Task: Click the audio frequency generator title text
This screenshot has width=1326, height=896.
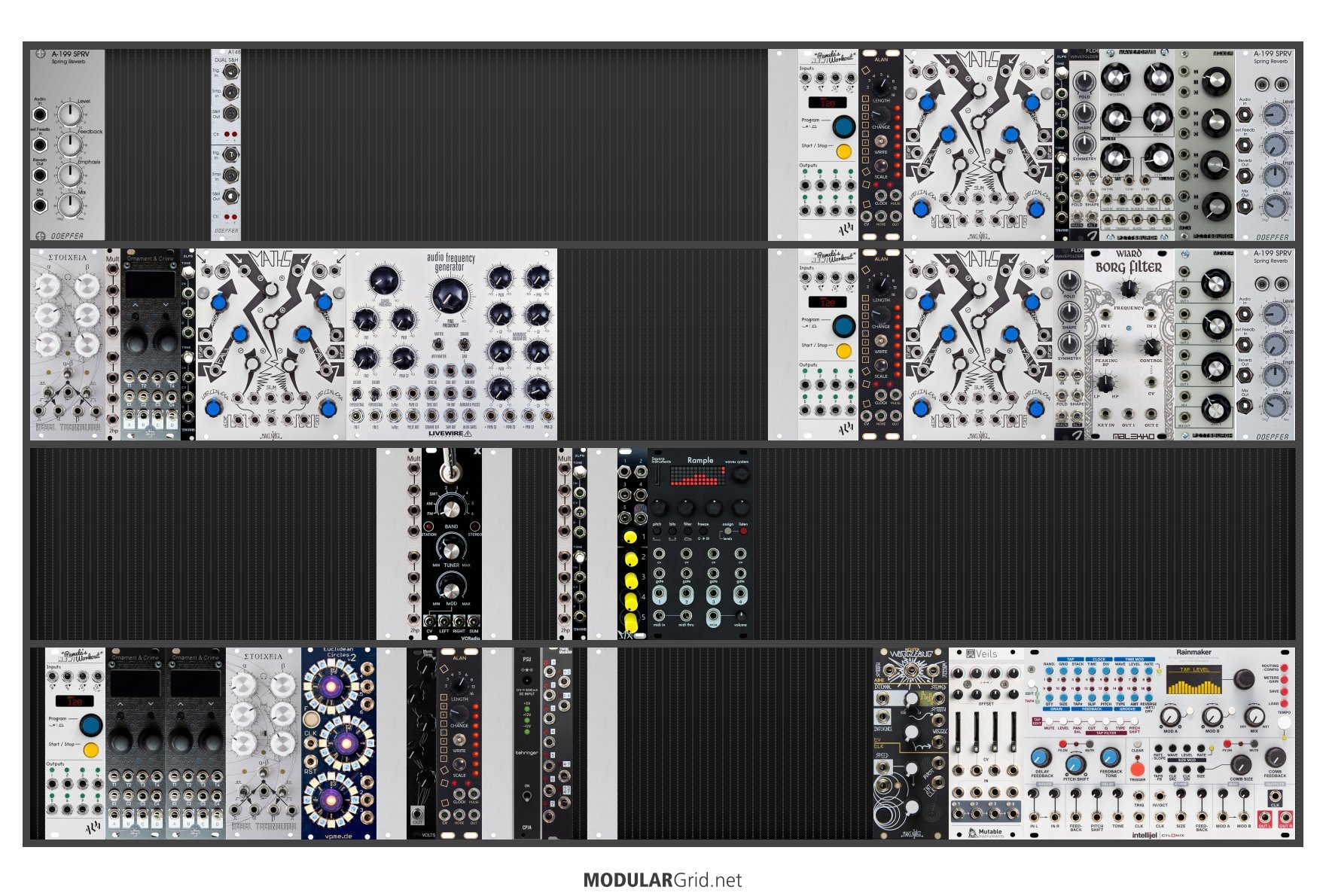Action: pyautogui.click(x=451, y=262)
